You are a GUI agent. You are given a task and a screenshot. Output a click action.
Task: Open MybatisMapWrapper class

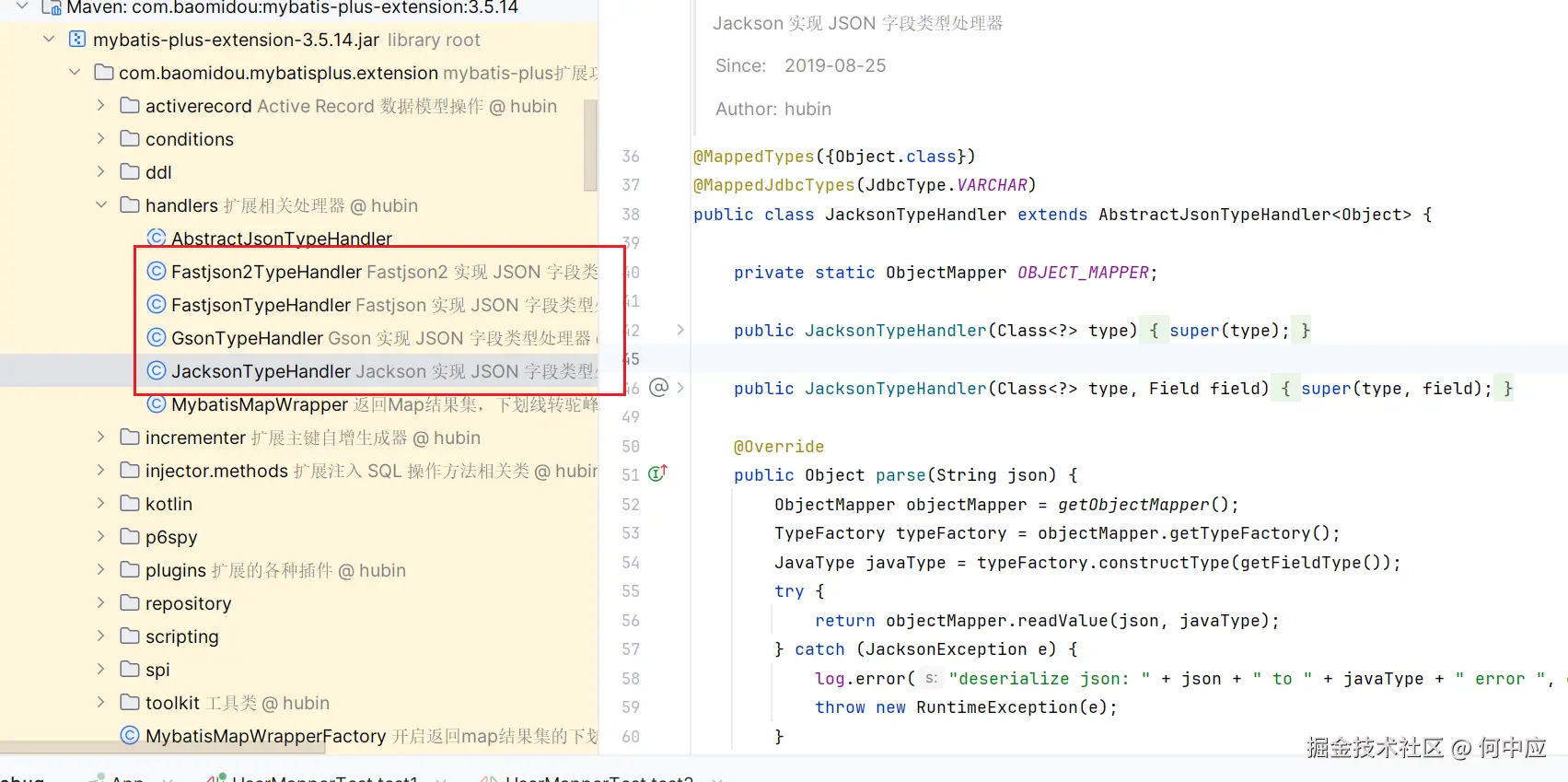click(260, 404)
